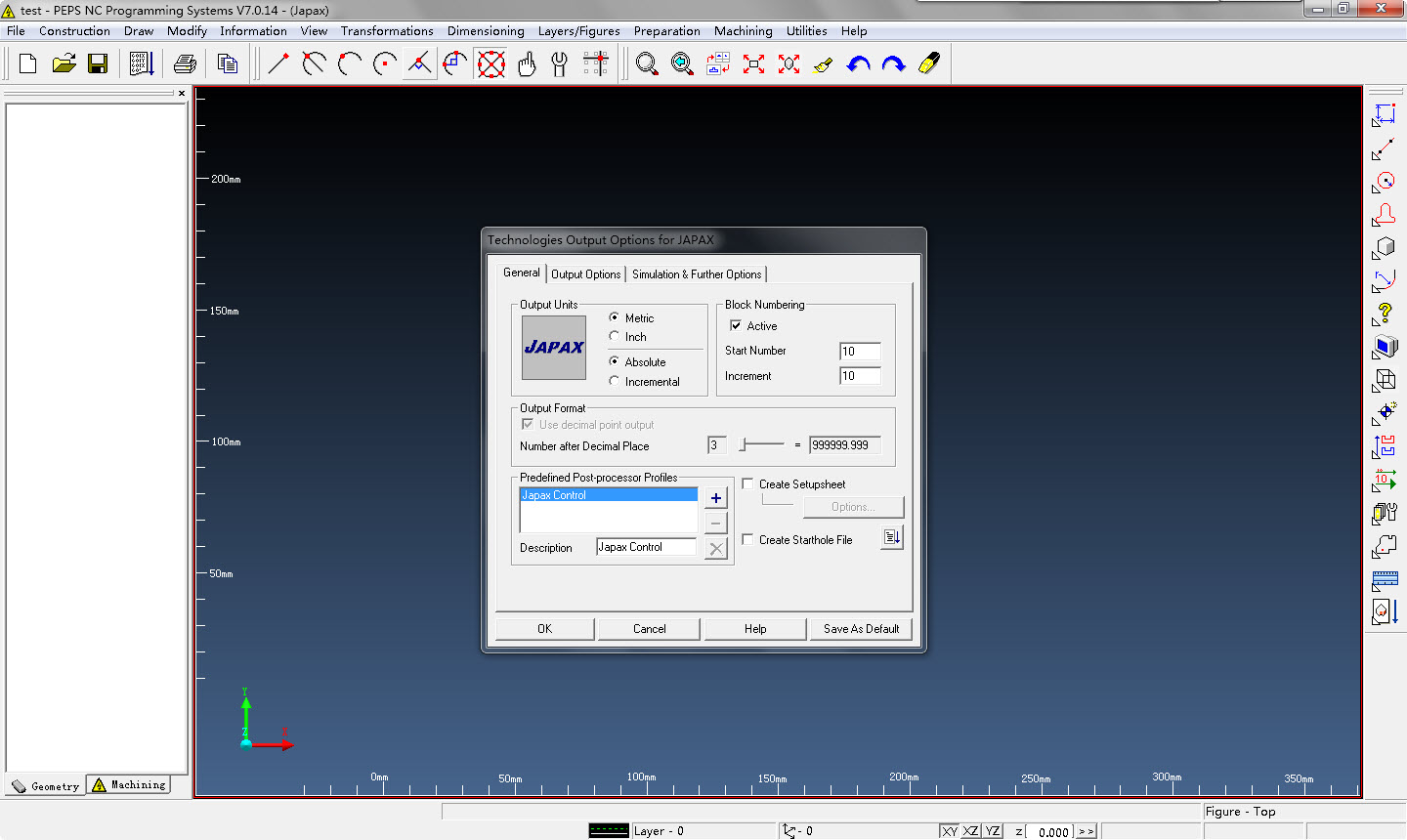Click the OK button

(x=544, y=629)
